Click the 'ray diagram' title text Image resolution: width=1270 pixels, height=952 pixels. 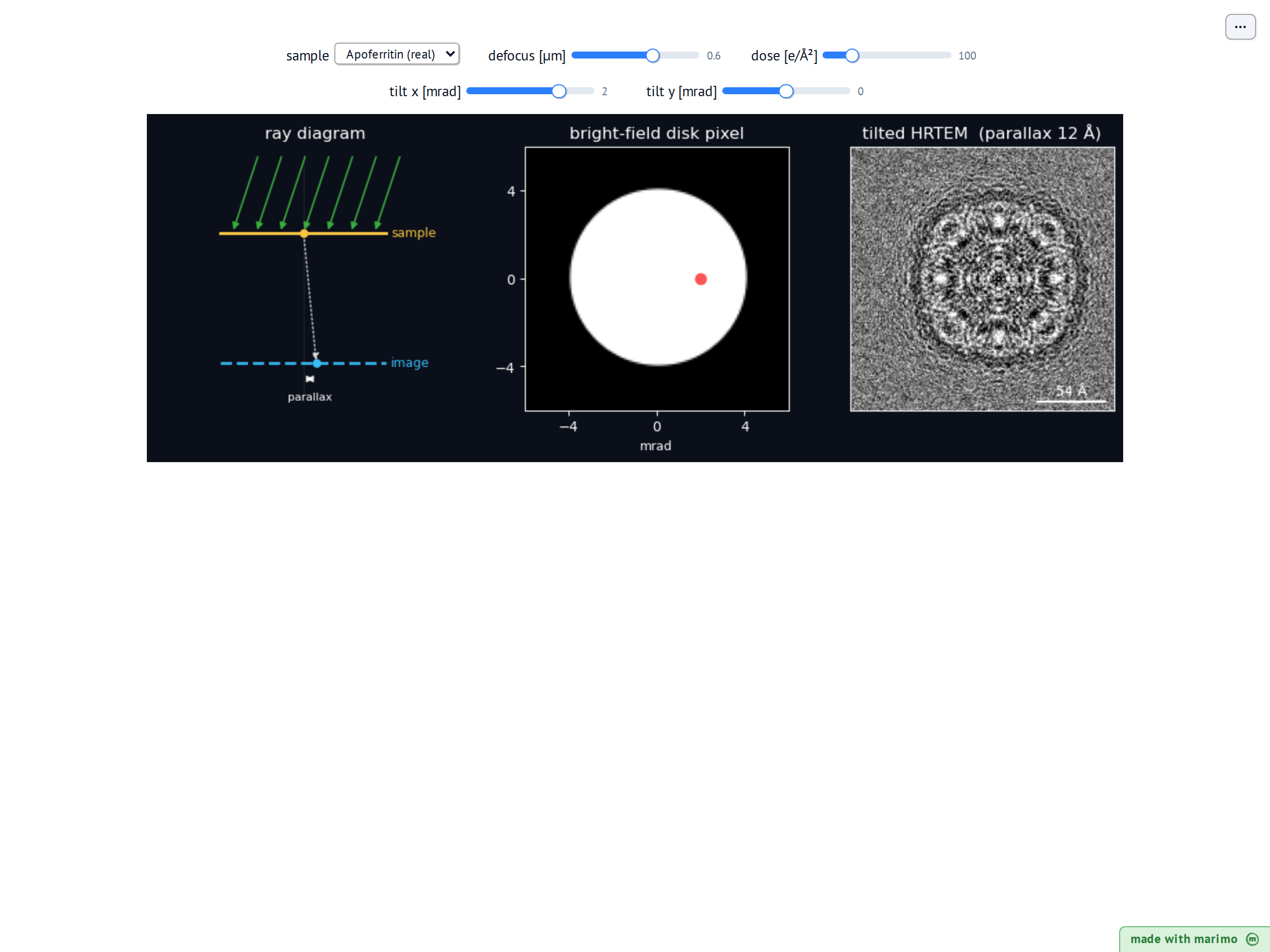click(315, 133)
